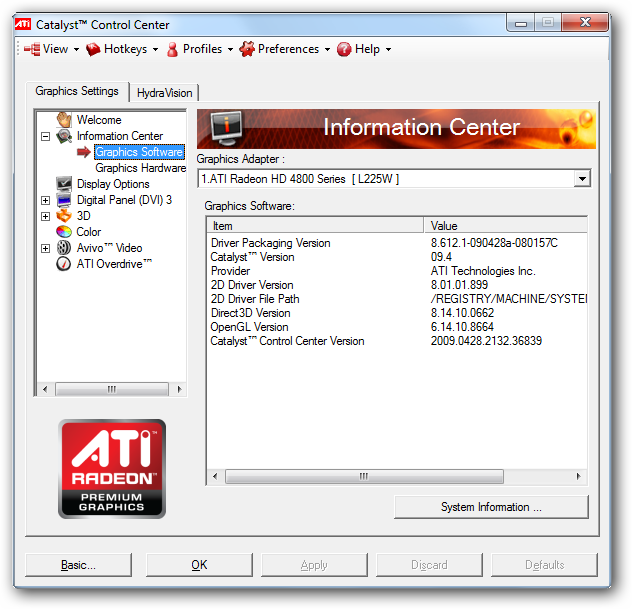This screenshot has width=632, height=609.
Task: Click the Item column header
Action: [x=315, y=225]
